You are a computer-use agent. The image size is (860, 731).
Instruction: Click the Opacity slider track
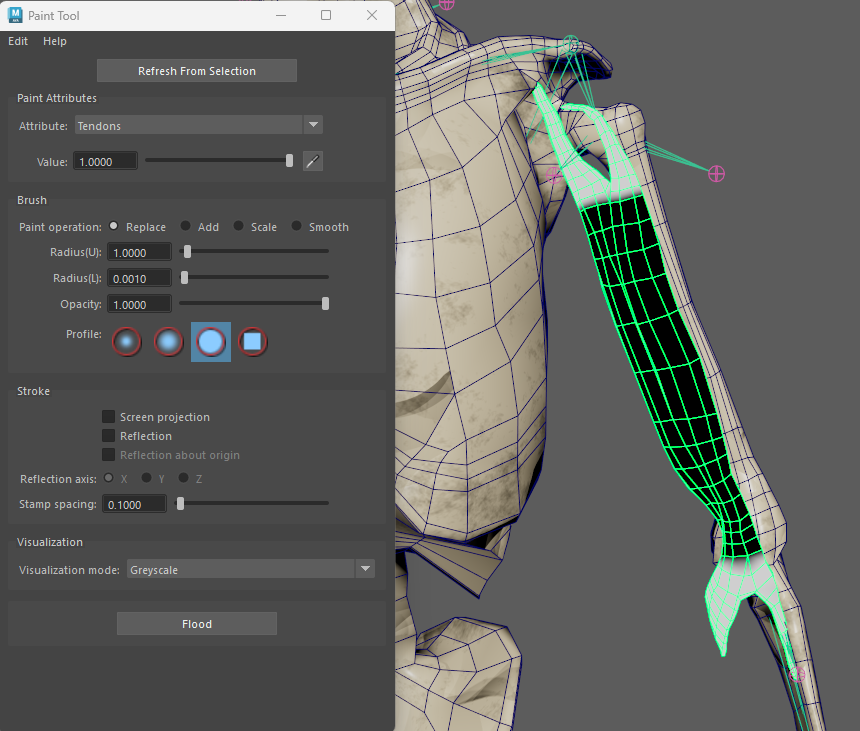click(x=250, y=304)
